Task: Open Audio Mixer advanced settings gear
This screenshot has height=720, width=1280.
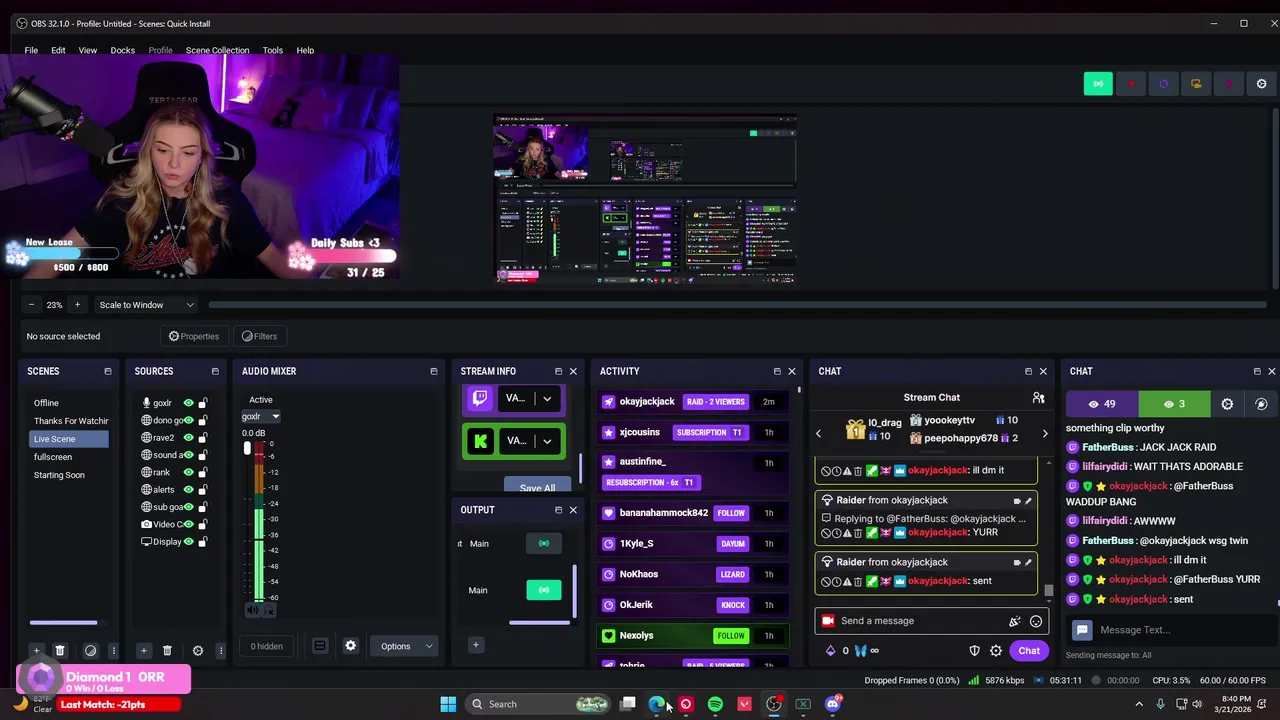Action: pyautogui.click(x=350, y=646)
